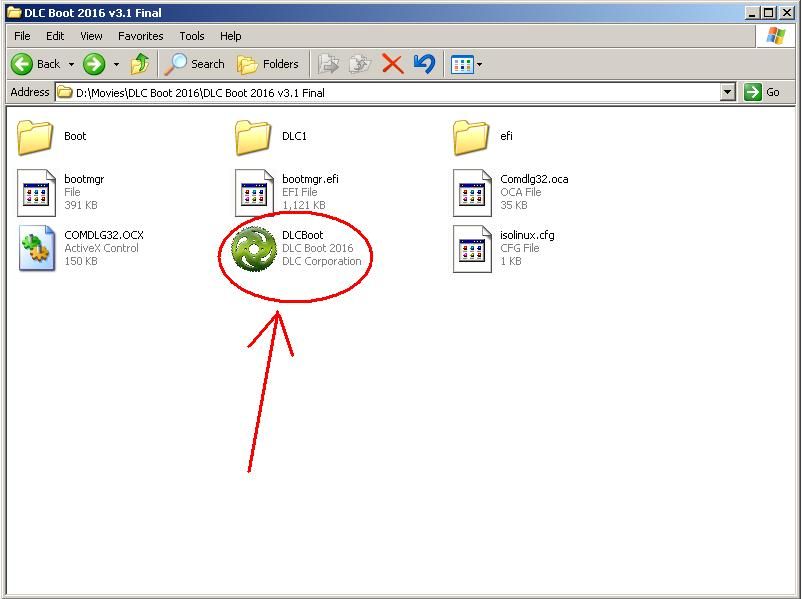Expand the address bar dropdown

pyautogui.click(x=728, y=92)
